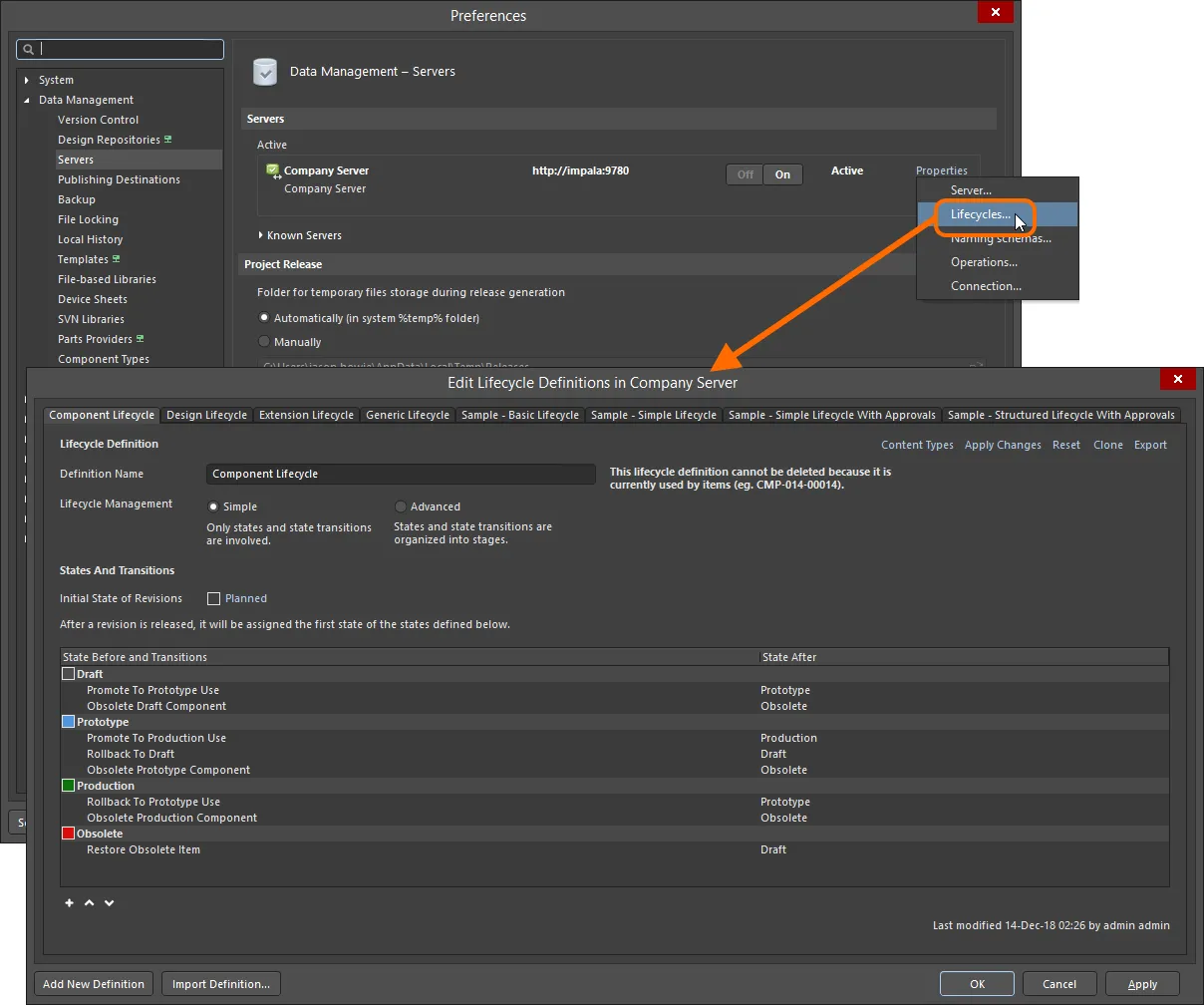Expand the System tree node

coord(27,80)
